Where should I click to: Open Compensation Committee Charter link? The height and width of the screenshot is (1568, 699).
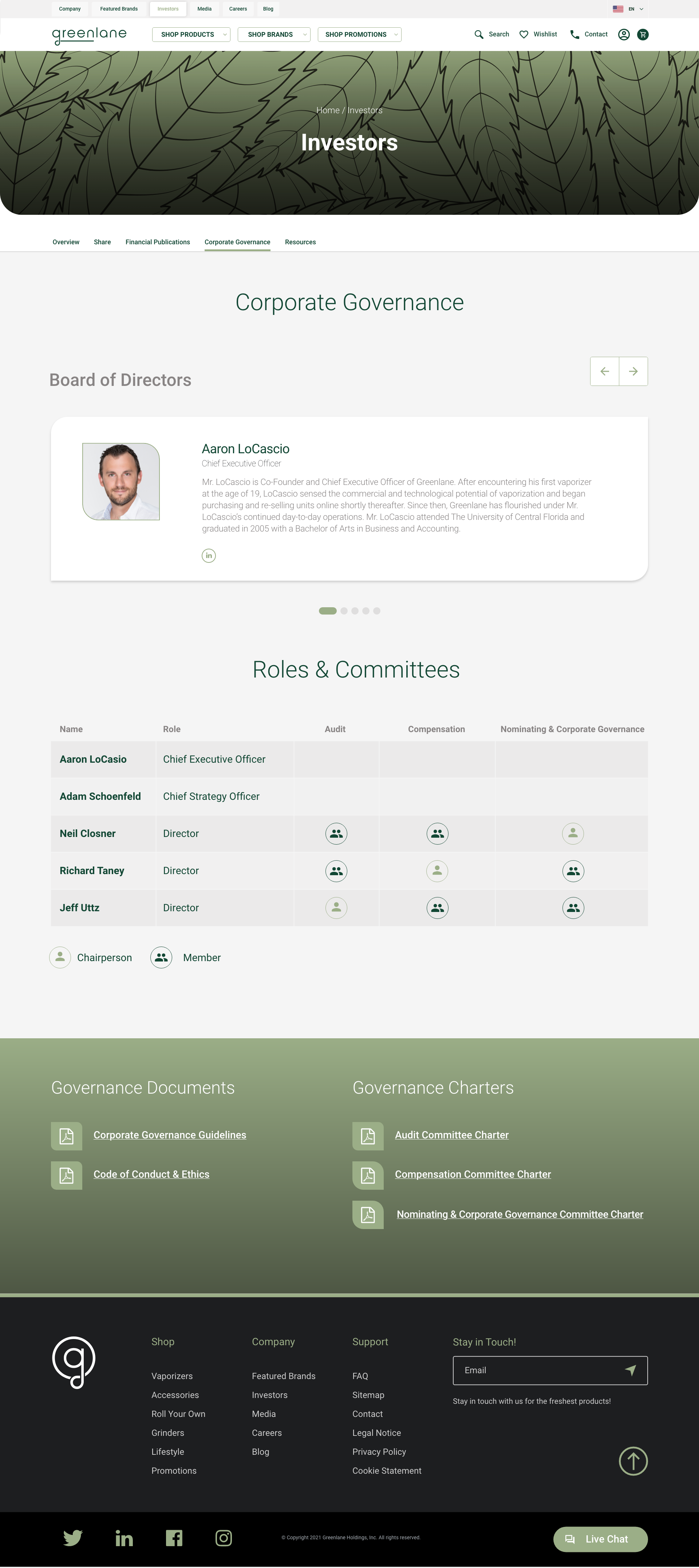tap(473, 1175)
